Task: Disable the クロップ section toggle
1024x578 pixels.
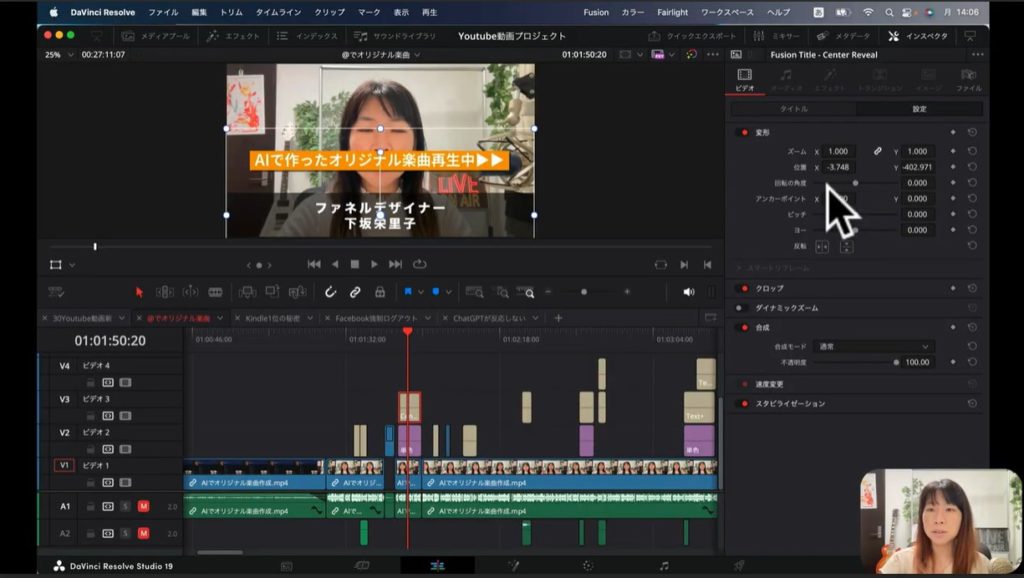Action: coord(743,288)
